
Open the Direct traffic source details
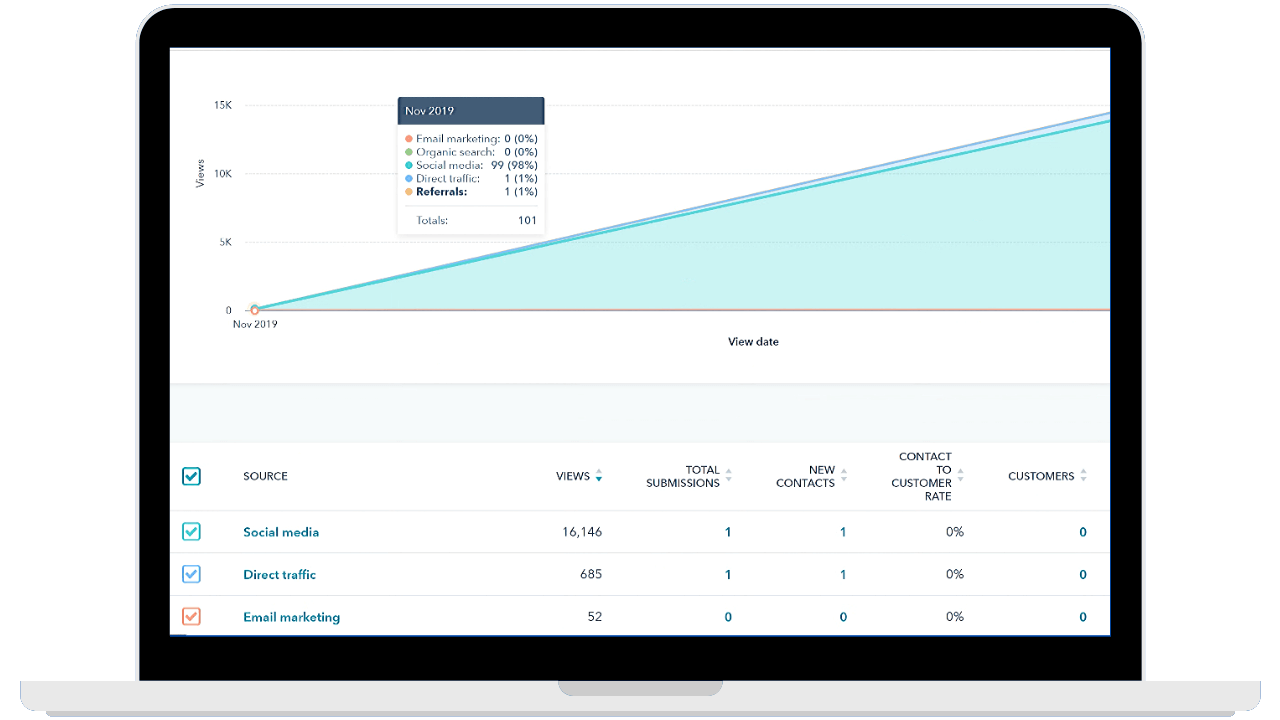click(279, 574)
